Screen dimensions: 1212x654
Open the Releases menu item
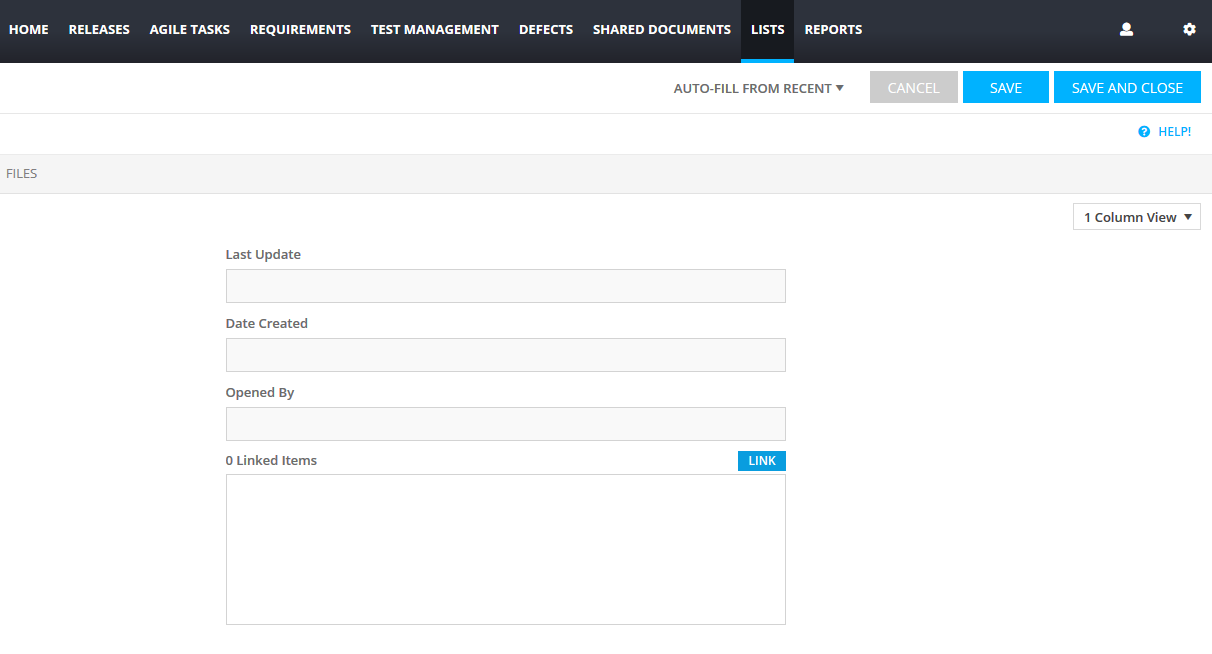click(99, 30)
